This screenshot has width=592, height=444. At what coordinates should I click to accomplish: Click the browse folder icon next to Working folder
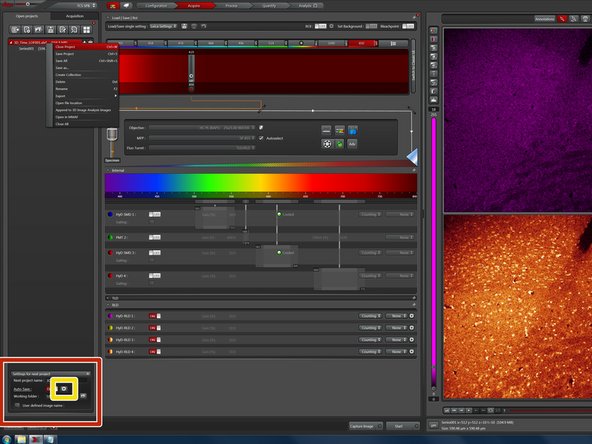(x=83, y=396)
